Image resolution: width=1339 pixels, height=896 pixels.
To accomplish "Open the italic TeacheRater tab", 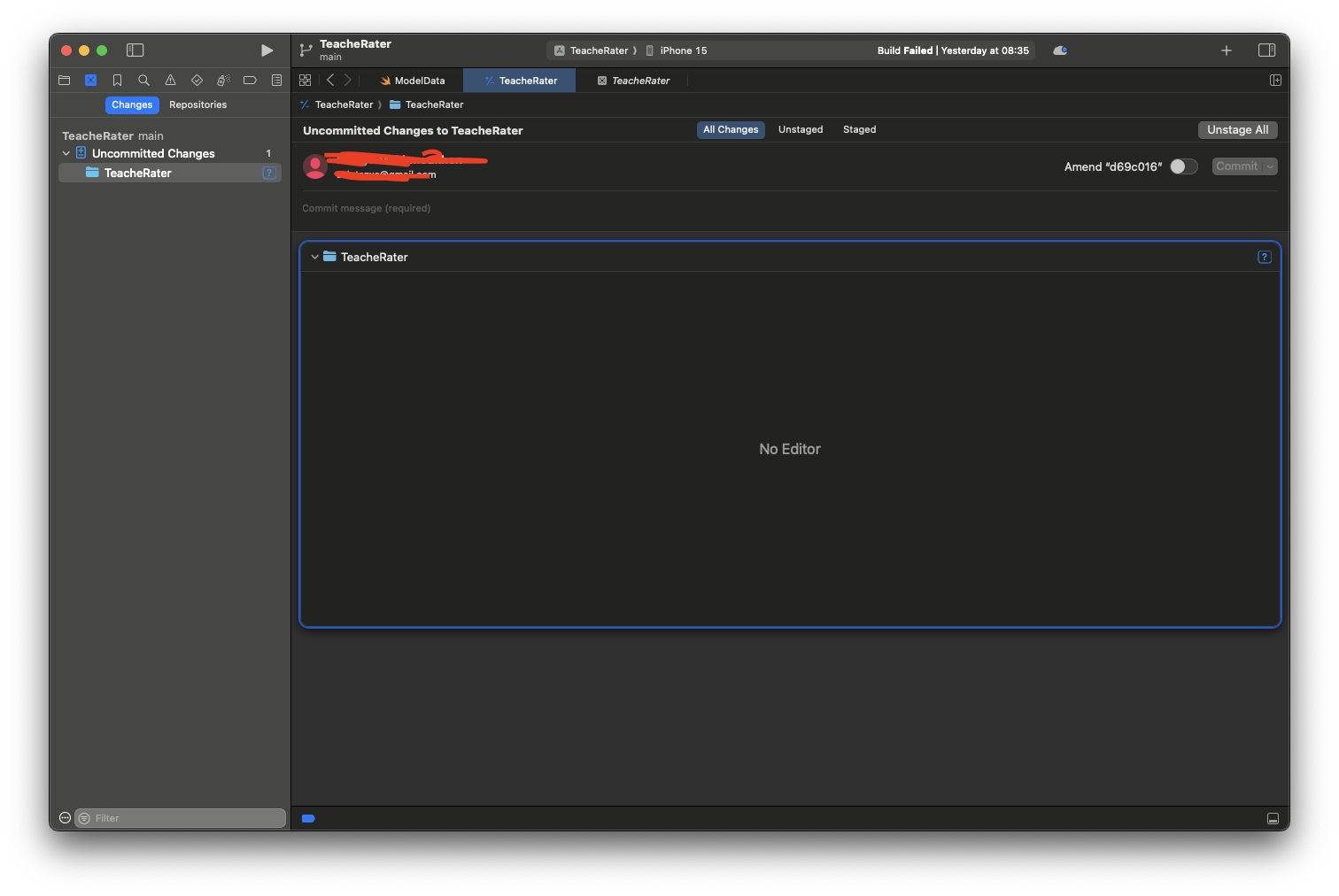I will click(x=633, y=81).
